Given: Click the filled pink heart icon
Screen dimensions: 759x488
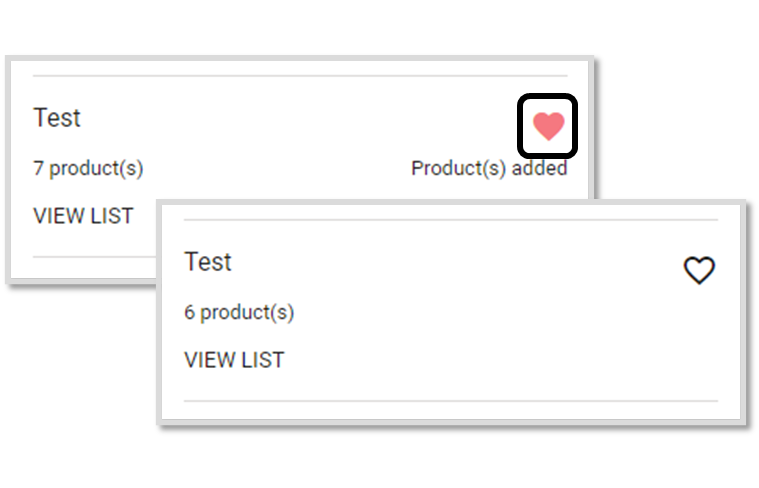Looking at the screenshot, I should (548, 126).
